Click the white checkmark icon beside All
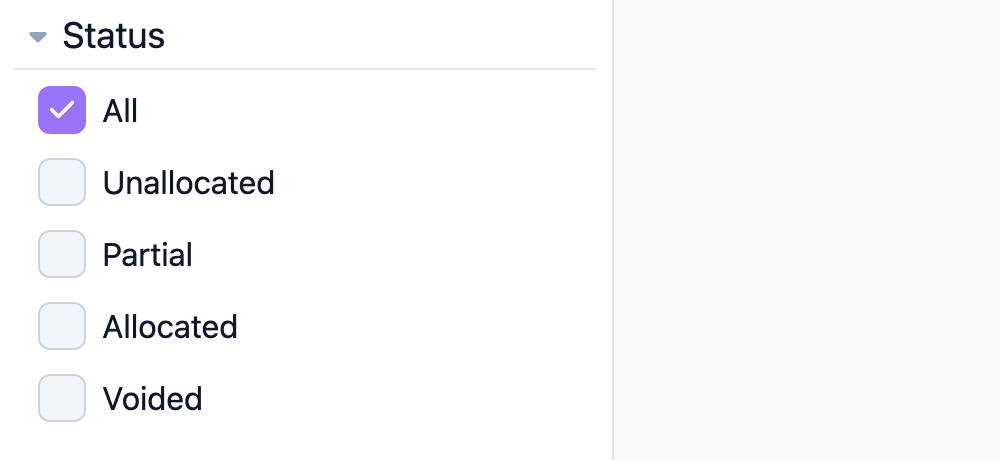Viewport: 1000px width, 460px height. coord(62,110)
